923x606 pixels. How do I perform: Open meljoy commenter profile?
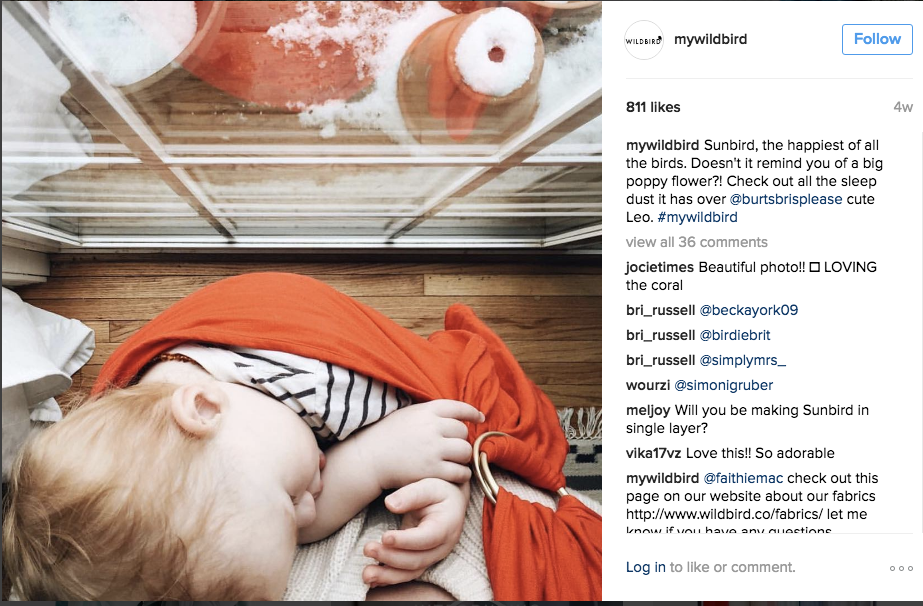click(648, 410)
